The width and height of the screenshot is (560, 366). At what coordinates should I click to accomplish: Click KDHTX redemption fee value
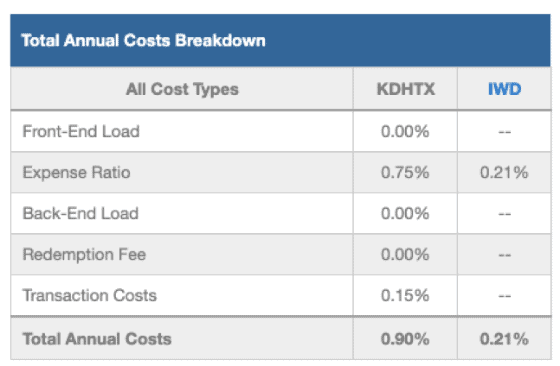point(405,255)
